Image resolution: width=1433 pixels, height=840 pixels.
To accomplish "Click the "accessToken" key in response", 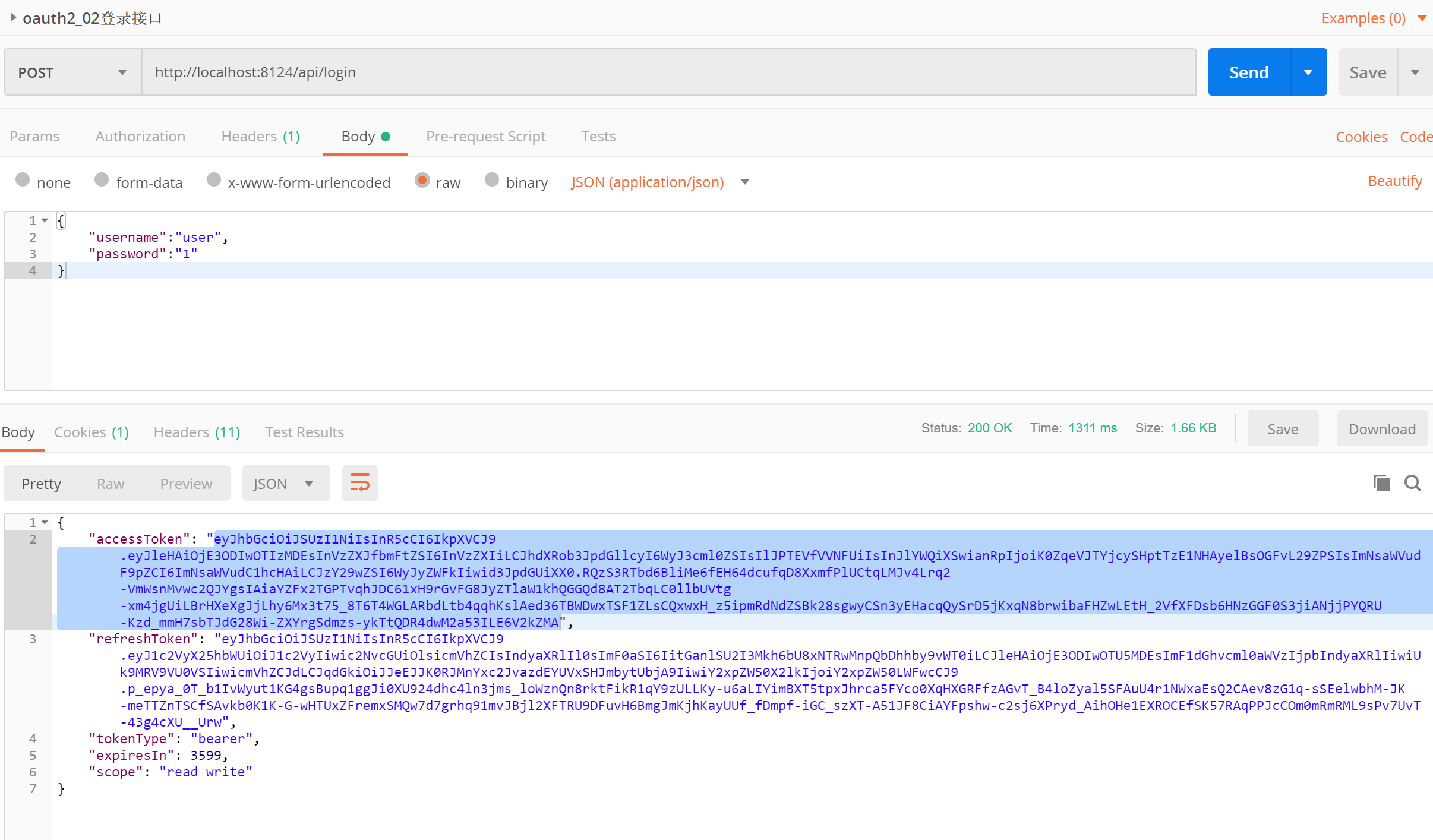I will point(139,539).
